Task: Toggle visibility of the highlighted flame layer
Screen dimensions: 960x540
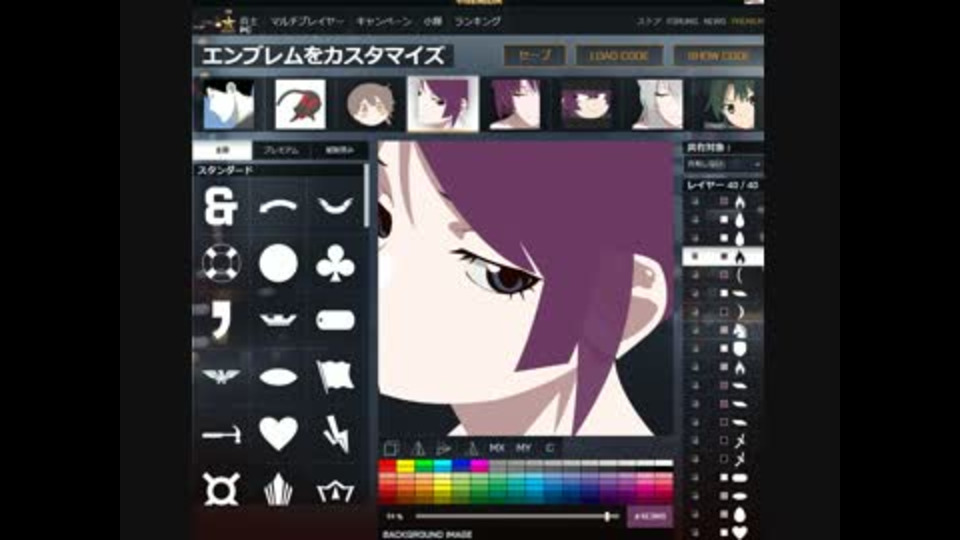Action: point(695,256)
